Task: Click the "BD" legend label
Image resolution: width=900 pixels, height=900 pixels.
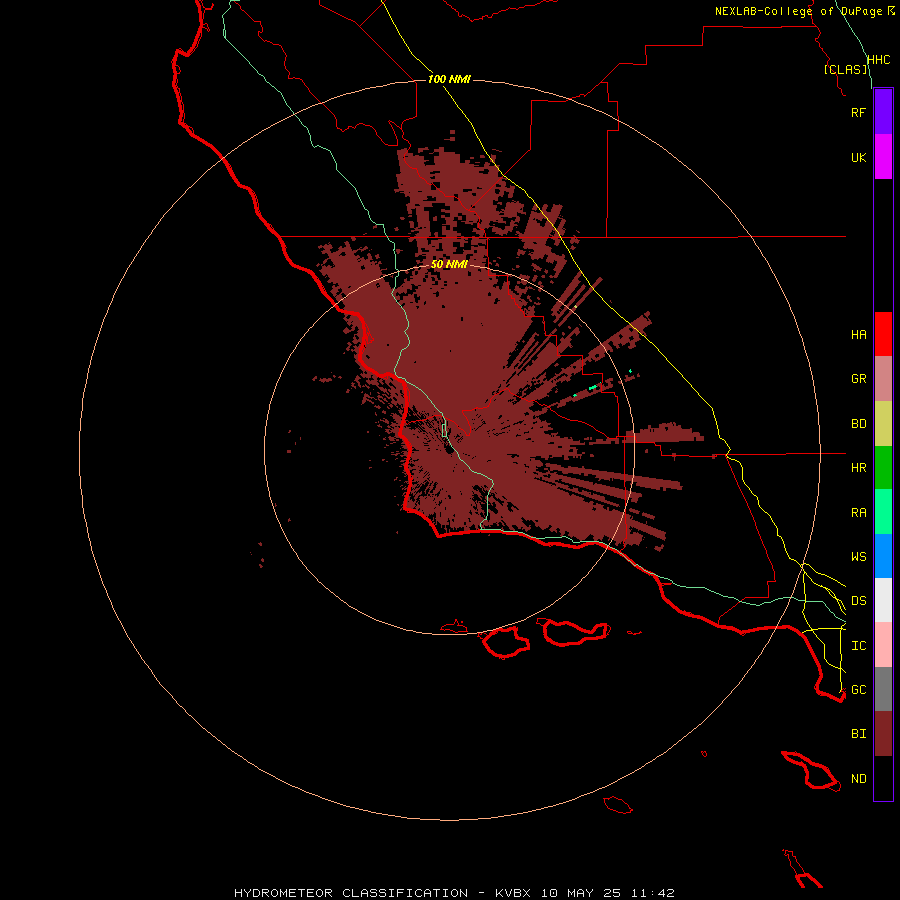Action: tap(858, 424)
